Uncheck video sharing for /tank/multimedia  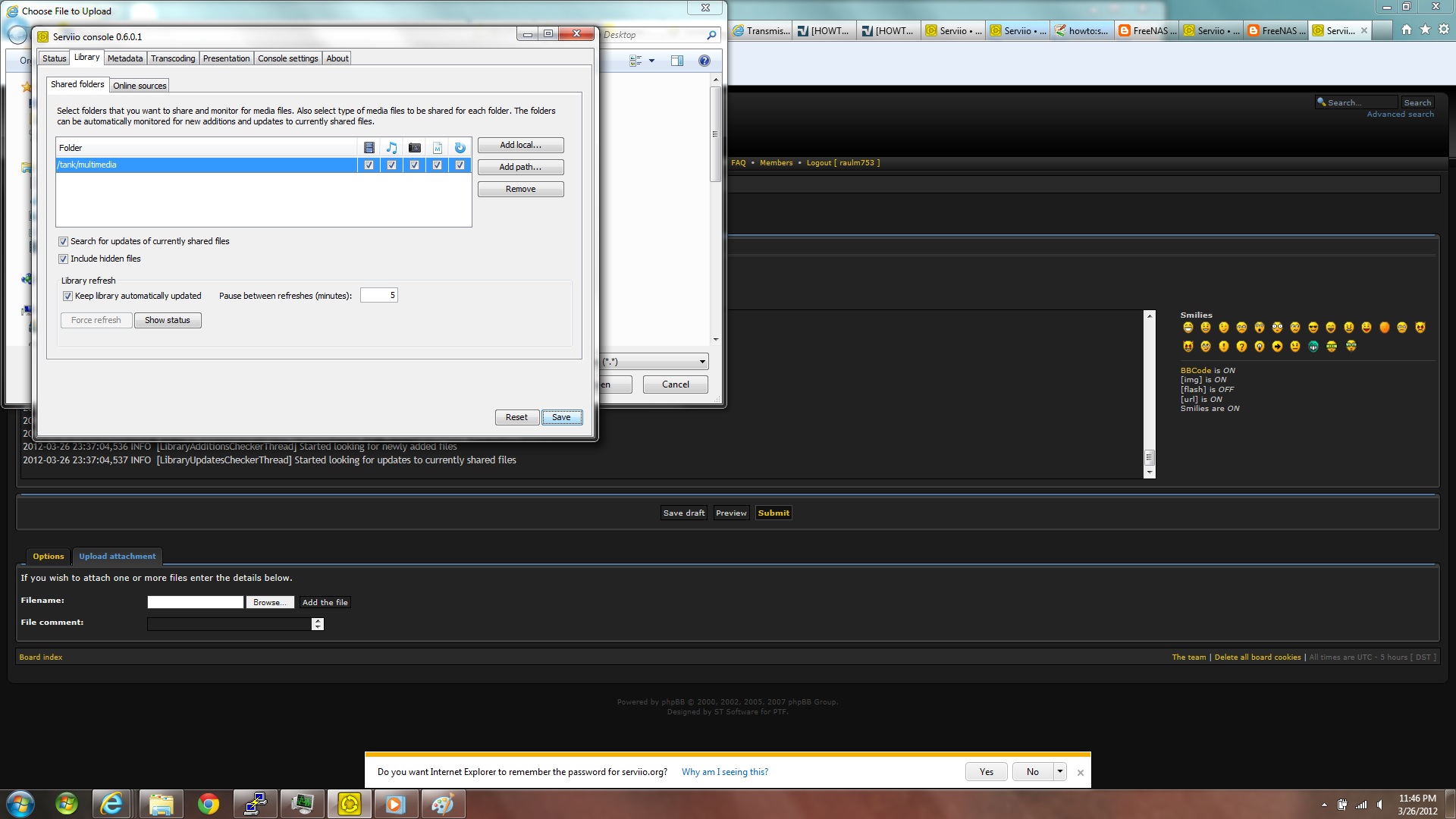(x=369, y=165)
